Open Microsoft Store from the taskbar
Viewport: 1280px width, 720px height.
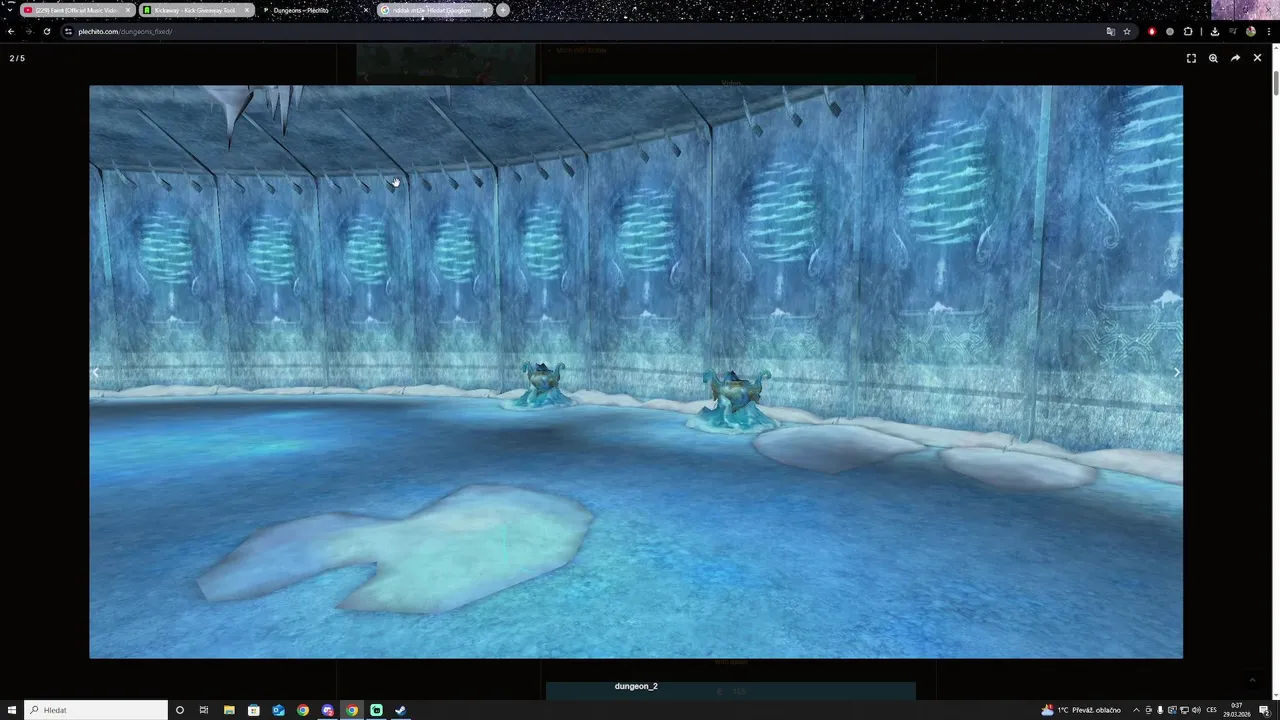(x=254, y=710)
